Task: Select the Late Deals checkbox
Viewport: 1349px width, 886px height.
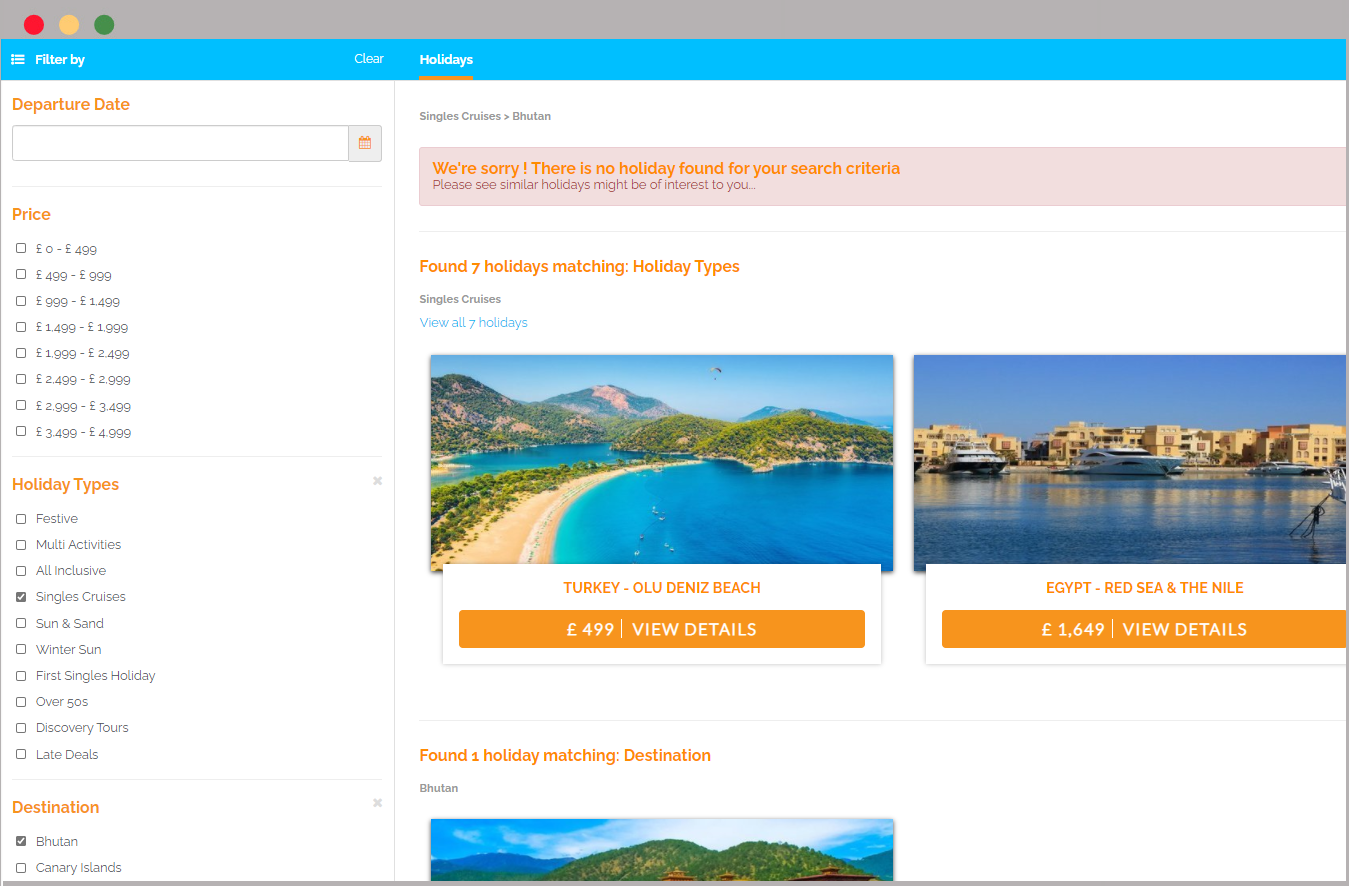Action: point(21,754)
